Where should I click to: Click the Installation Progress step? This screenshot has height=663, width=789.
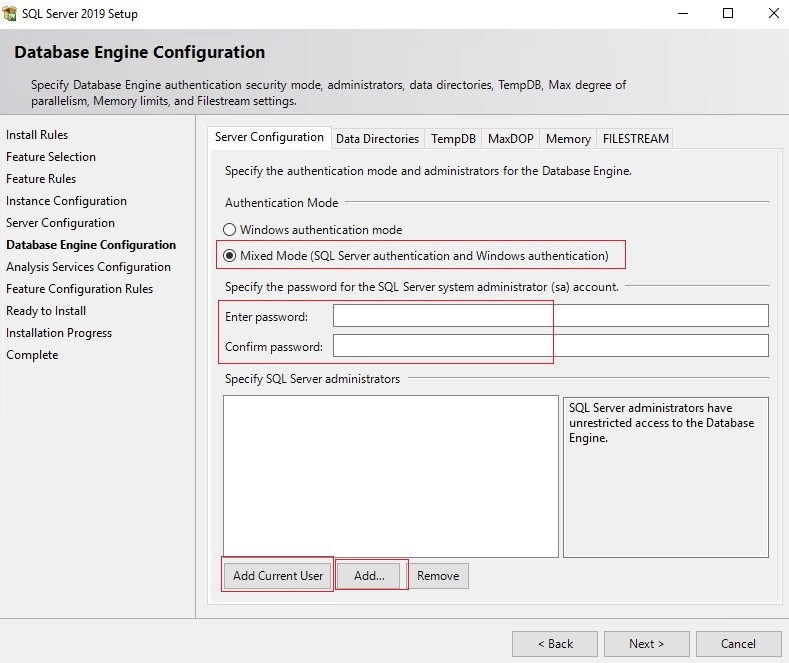tap(59, 333)
